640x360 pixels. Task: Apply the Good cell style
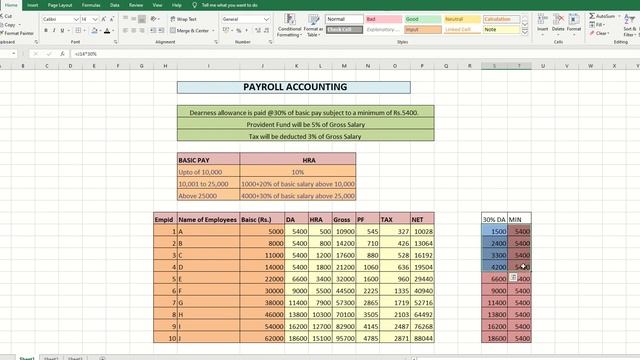422,19
